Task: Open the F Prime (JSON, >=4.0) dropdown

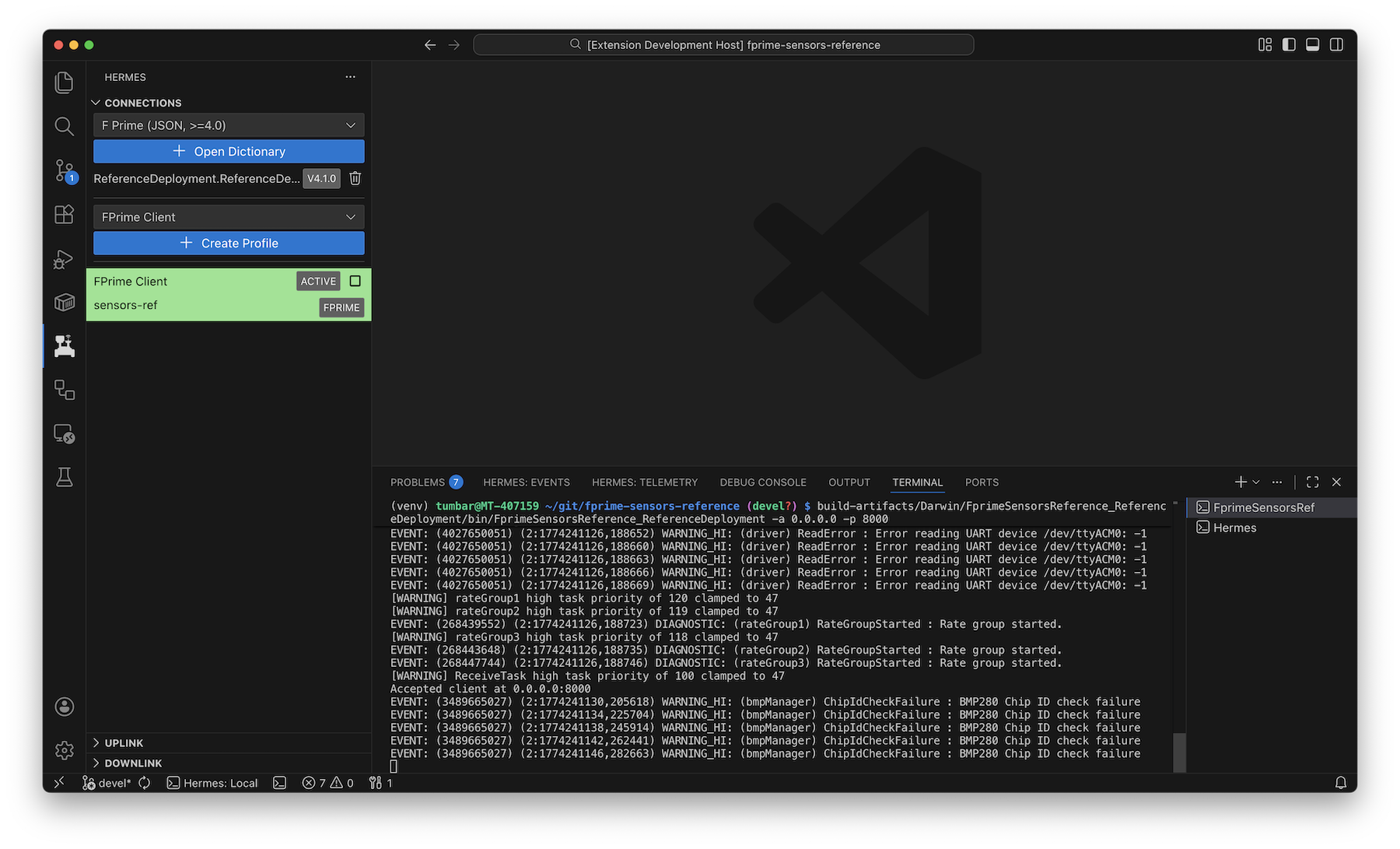Action: (x=229, y=125)
